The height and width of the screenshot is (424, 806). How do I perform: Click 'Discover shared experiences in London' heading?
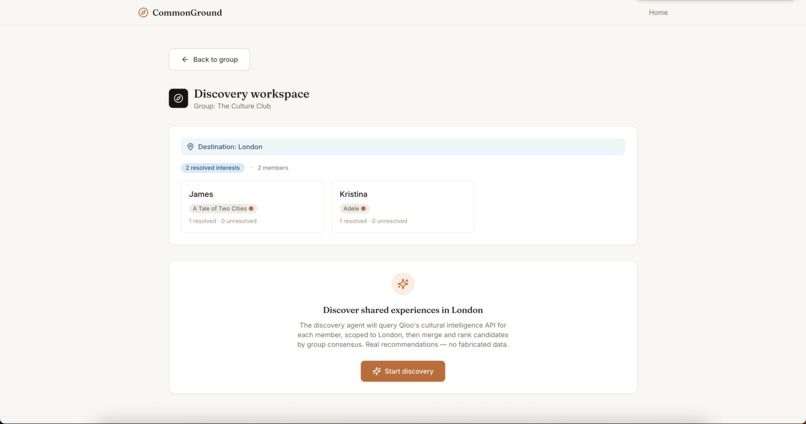pos(403,310)
